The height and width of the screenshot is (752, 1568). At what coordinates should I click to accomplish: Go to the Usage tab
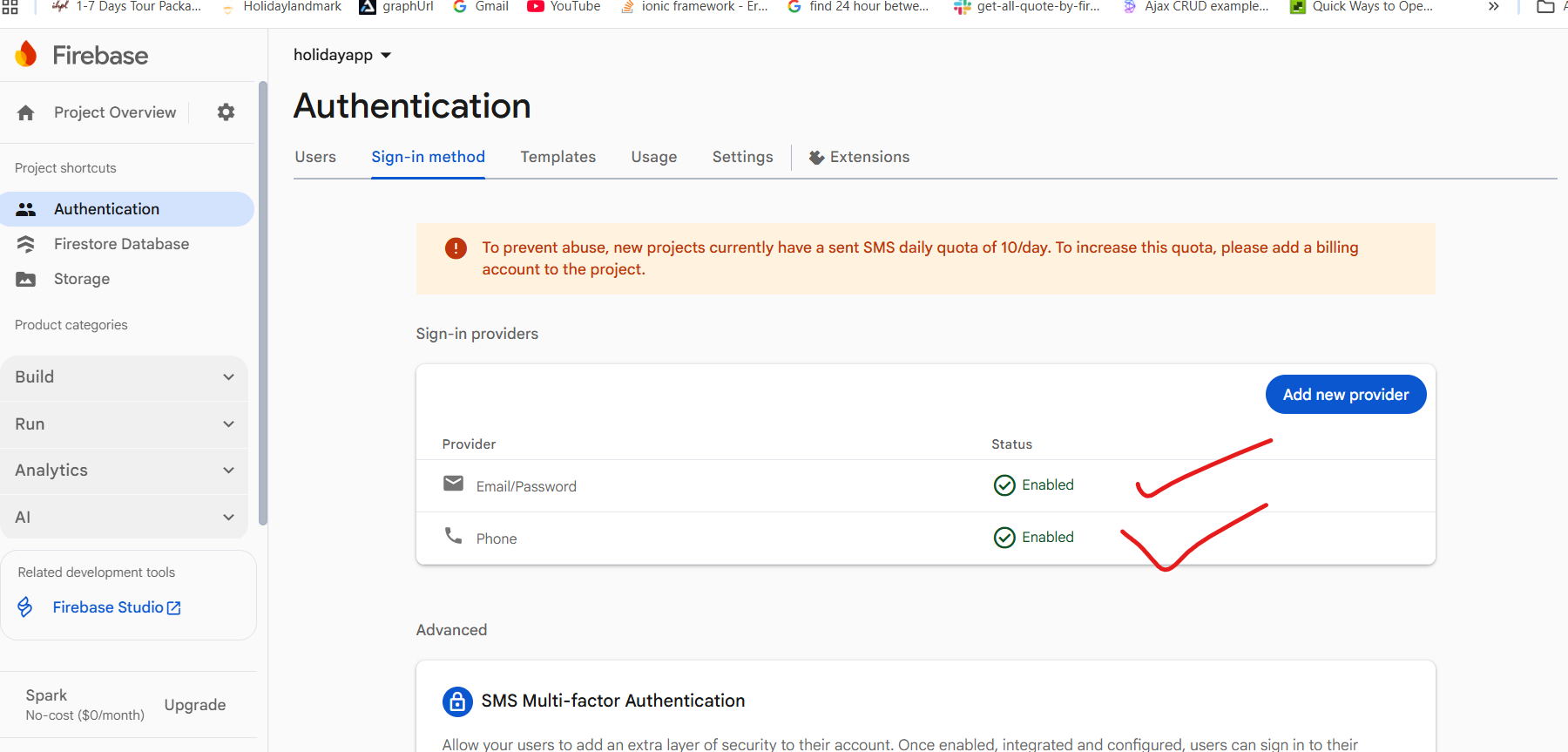(654, 157)
